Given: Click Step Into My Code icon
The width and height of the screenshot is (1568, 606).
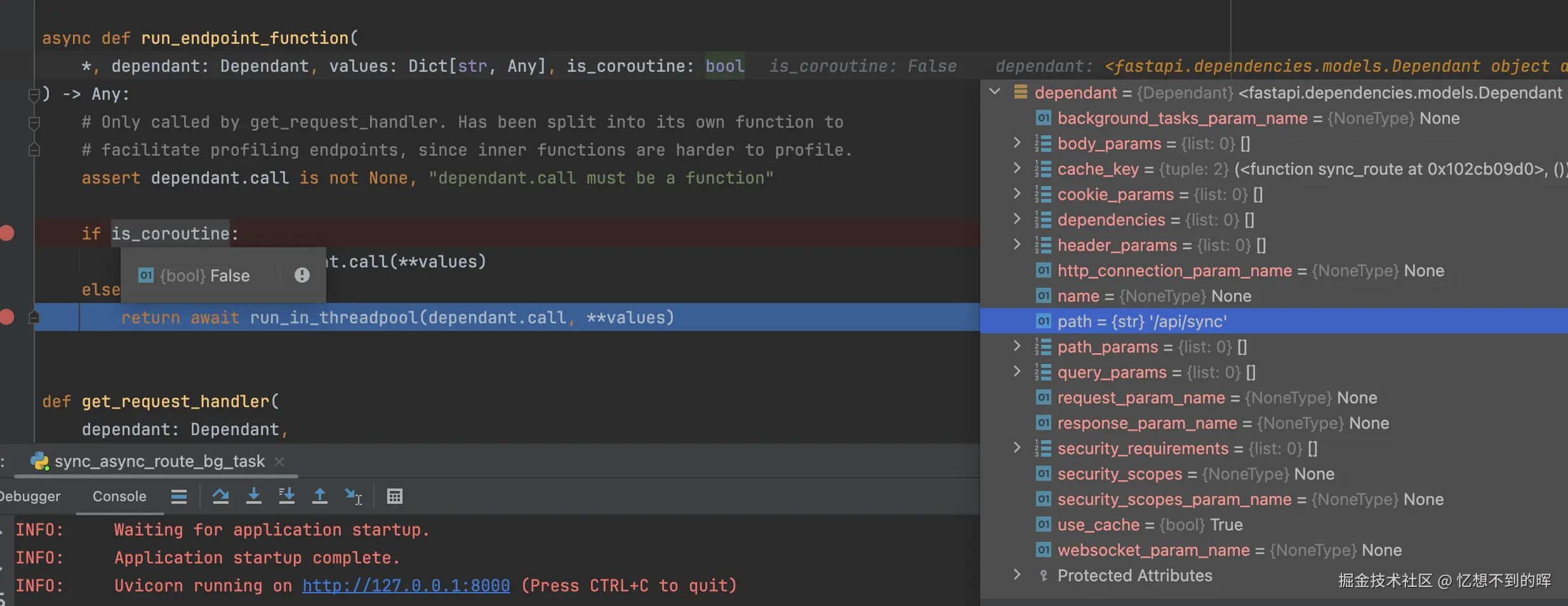Looking at the screenshot, I should (x=287, y=496).
